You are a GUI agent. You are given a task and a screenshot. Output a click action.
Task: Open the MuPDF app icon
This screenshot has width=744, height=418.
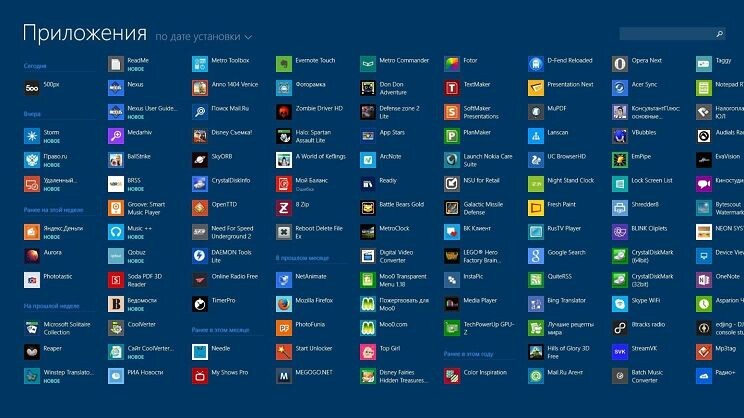pos(536,112)
